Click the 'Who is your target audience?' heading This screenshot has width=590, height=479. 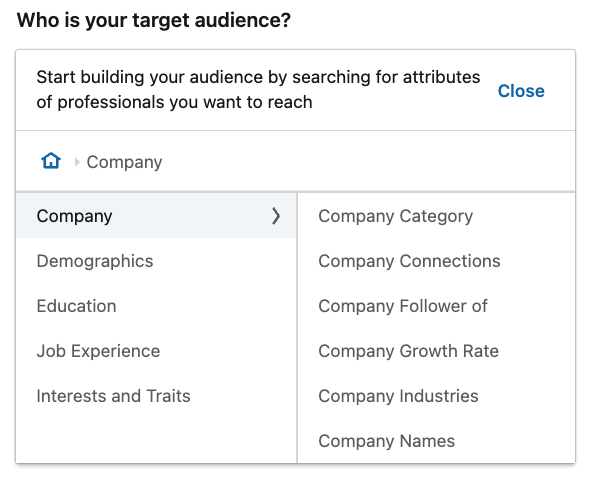(x=154, y=20)
